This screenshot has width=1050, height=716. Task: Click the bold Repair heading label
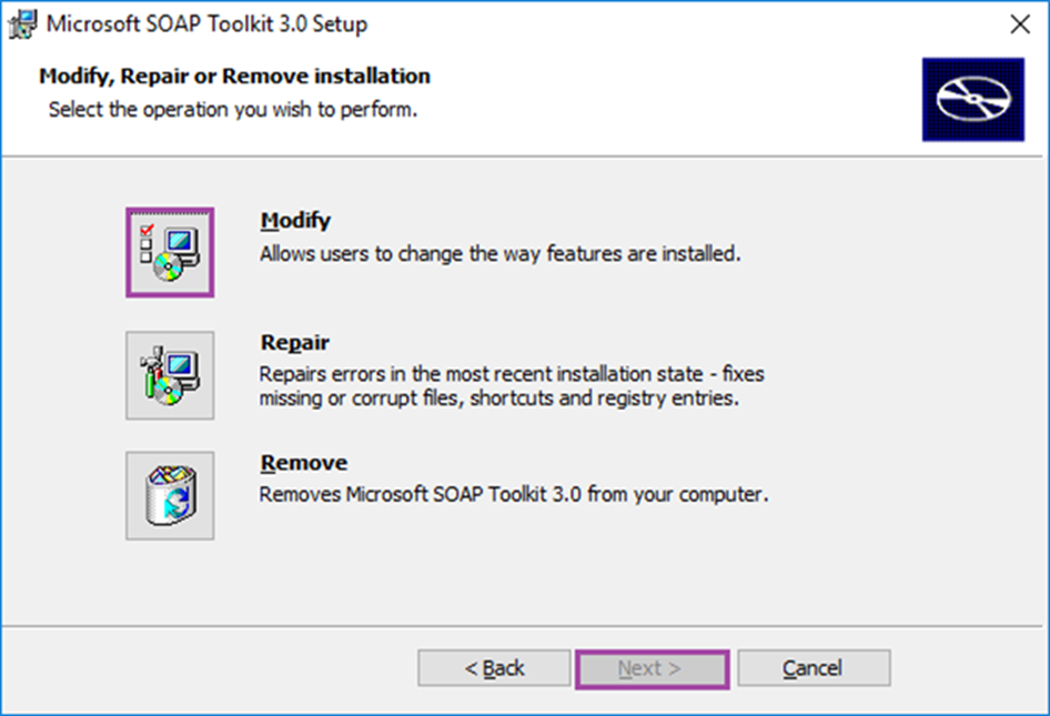[295, 342]
